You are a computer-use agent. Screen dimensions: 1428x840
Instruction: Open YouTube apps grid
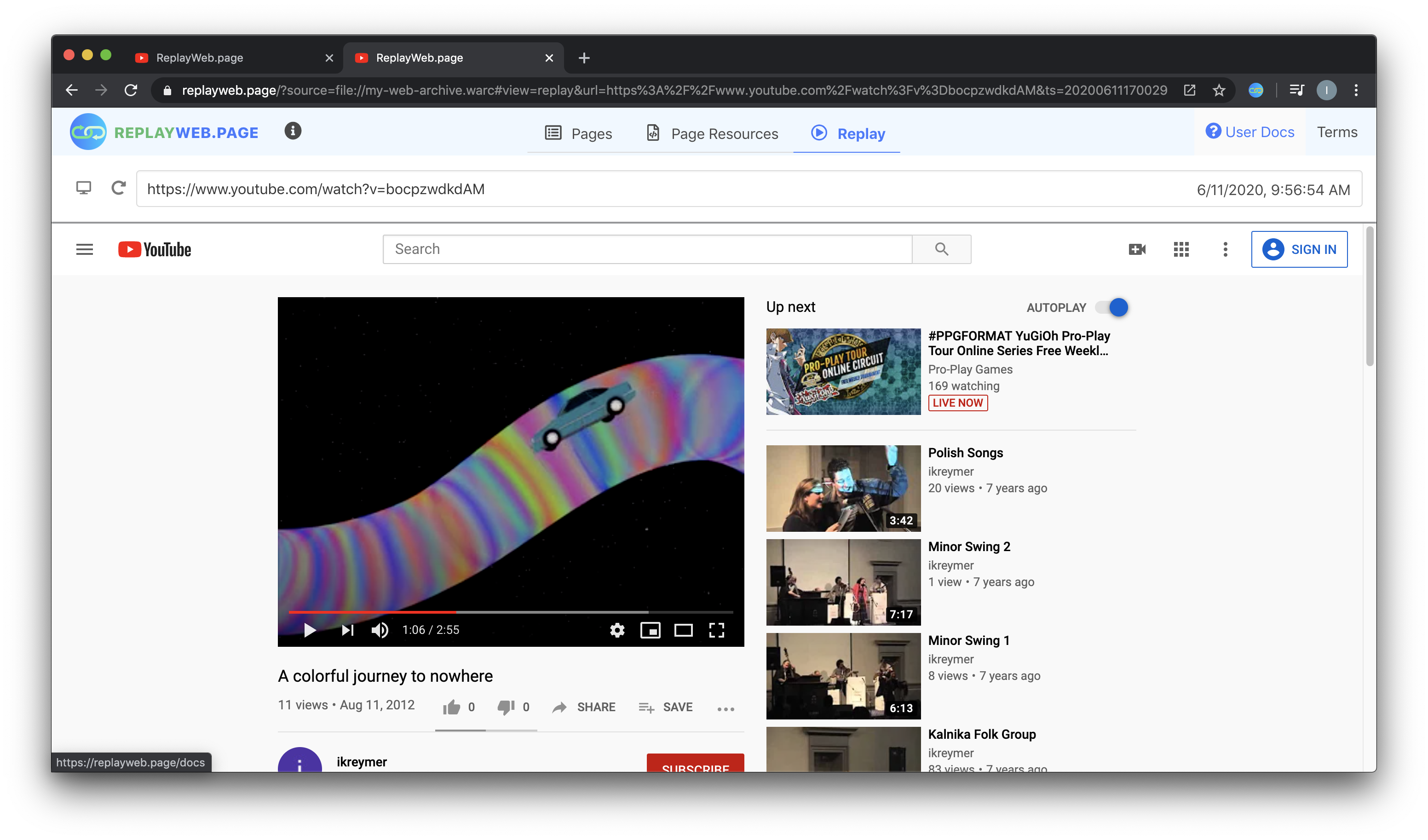pos(1181,249)
